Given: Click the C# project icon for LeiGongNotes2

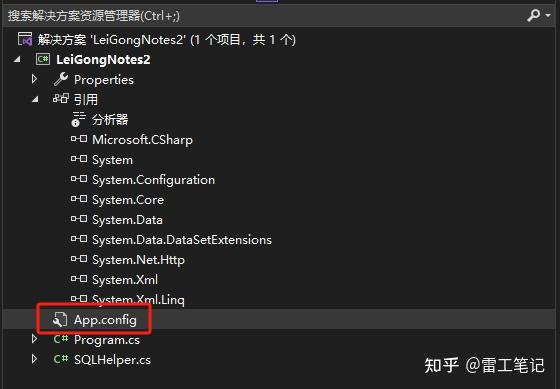Looking at the screenshot, I should [x=42, y=59].
